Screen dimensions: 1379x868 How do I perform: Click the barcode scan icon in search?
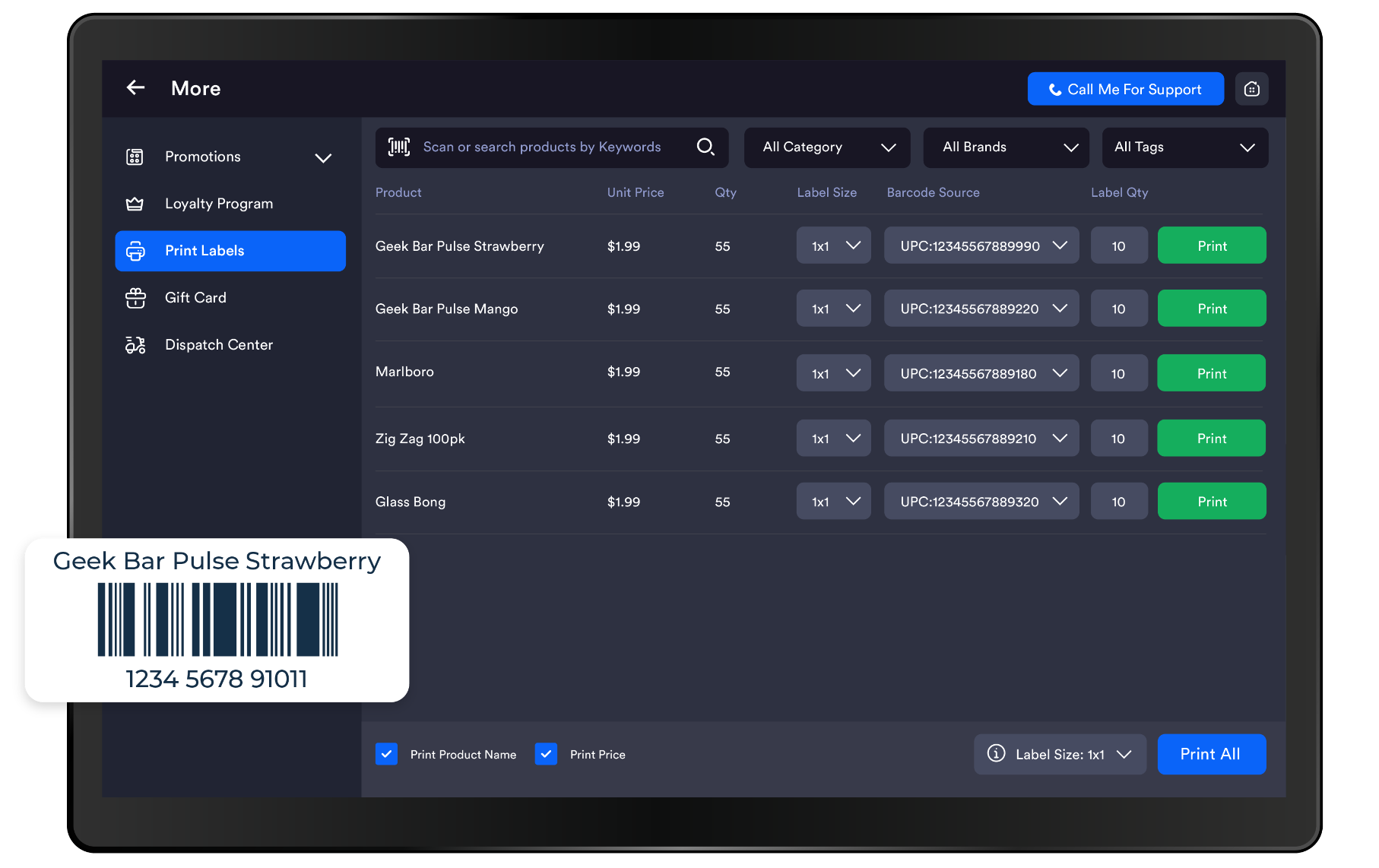399,147
